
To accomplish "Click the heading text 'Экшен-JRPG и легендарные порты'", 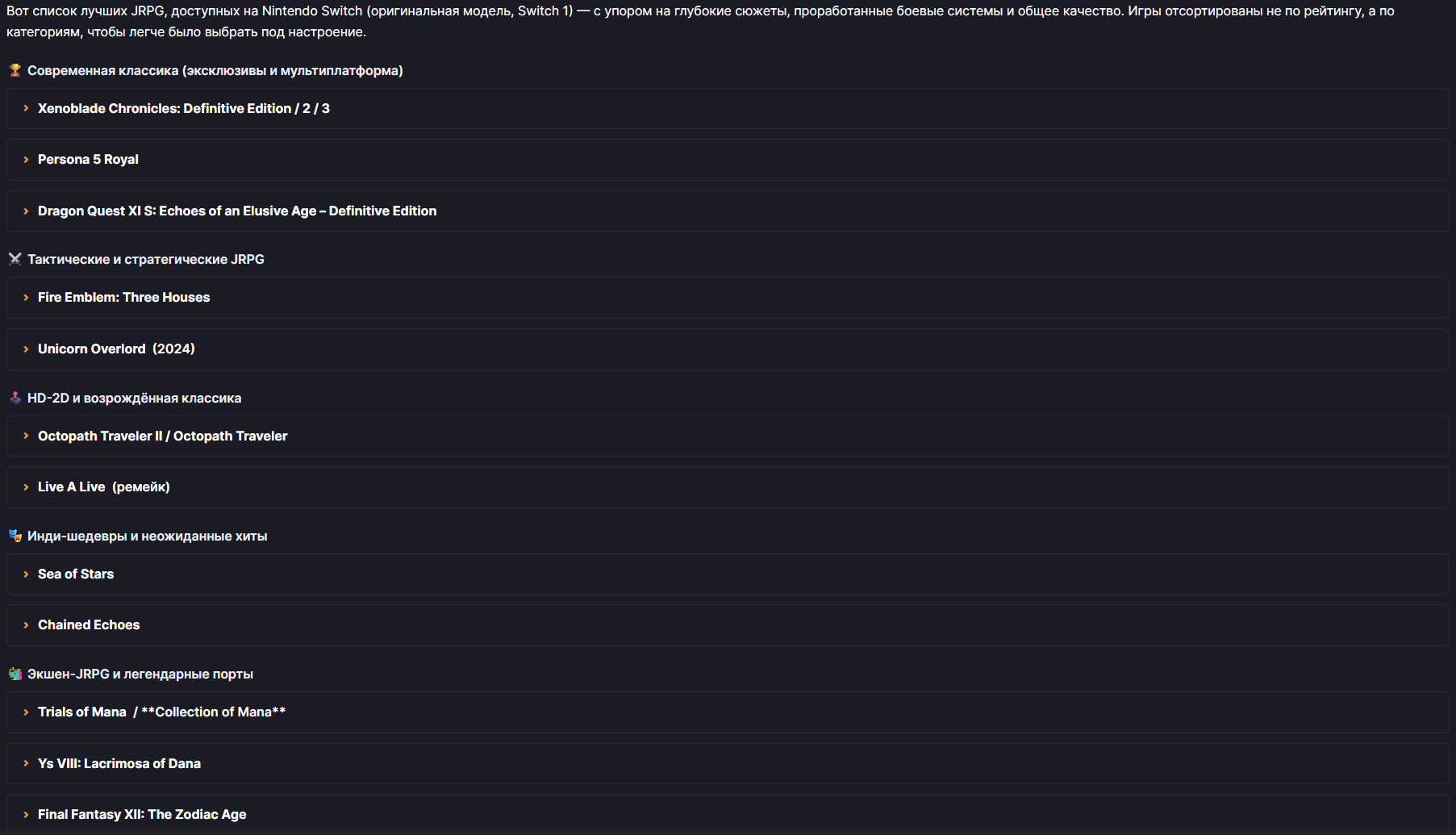I will pyautogui.click(x=140, y=674).
